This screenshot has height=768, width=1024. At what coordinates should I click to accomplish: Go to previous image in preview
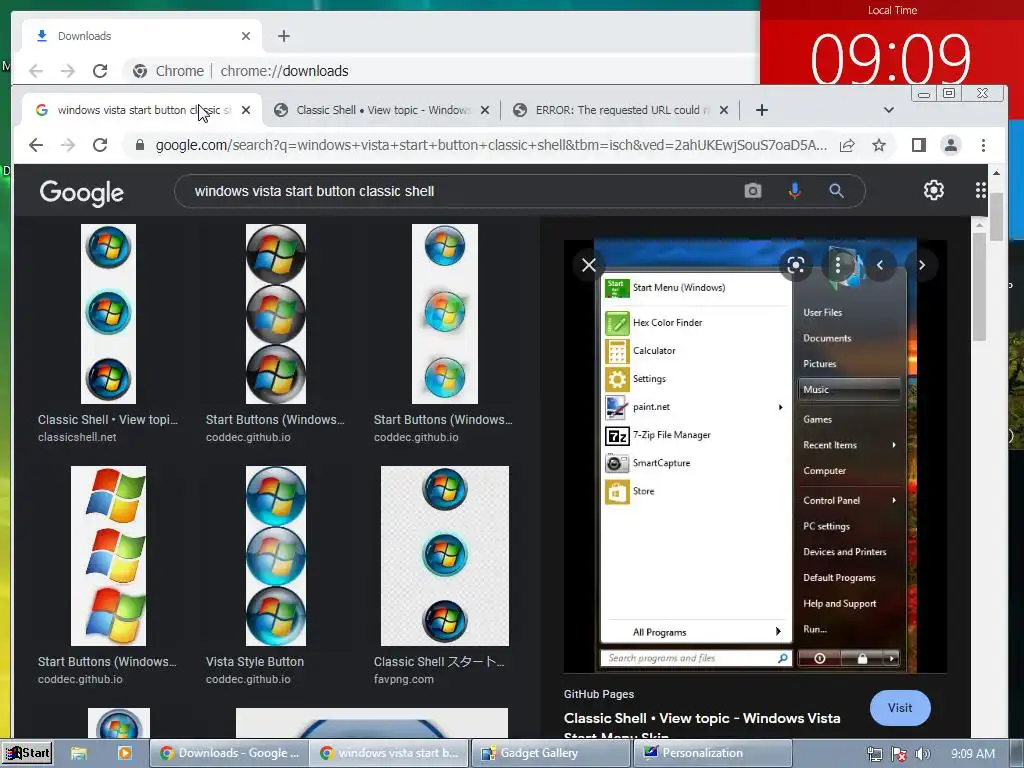[880, 265]
